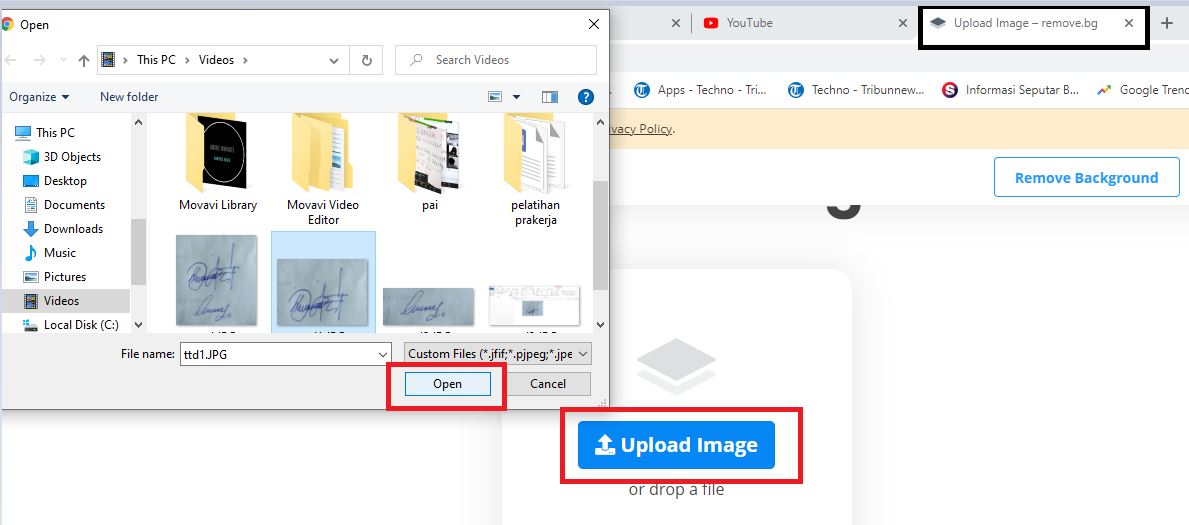Click the change view icon
Image resolution: width=1189 pixels, height=525 pixels.
[x=495, y=97]
